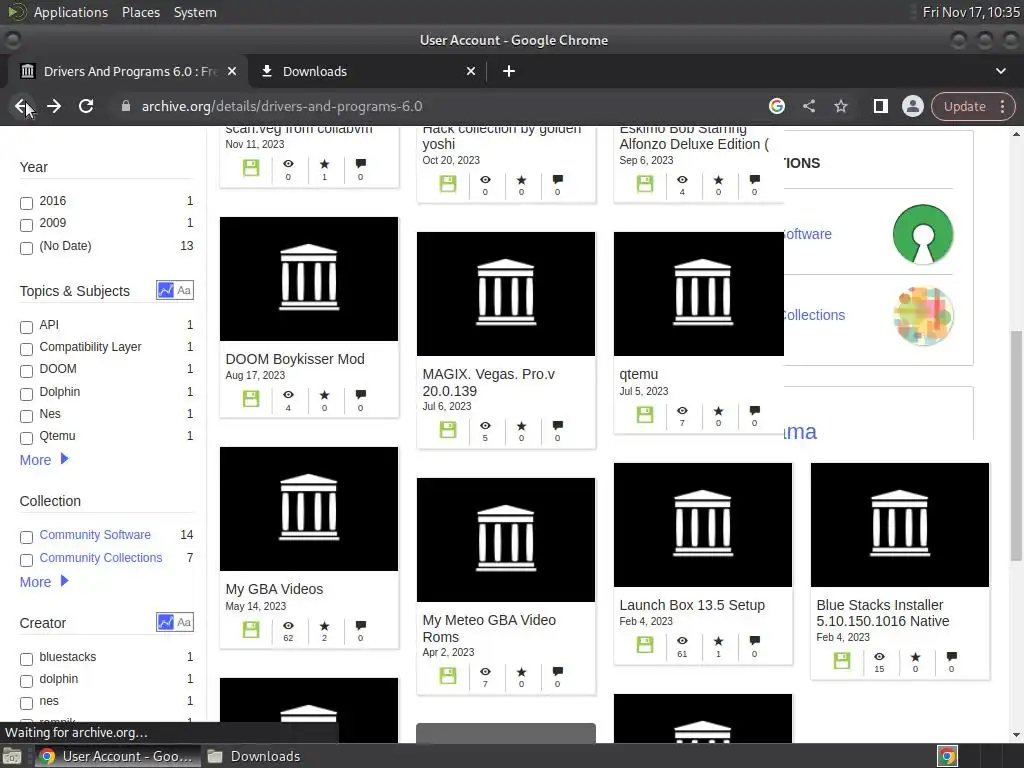This screenshot has height=768, width=1024.
Task: Reload the archive.org page
Action: click(86, 106)
